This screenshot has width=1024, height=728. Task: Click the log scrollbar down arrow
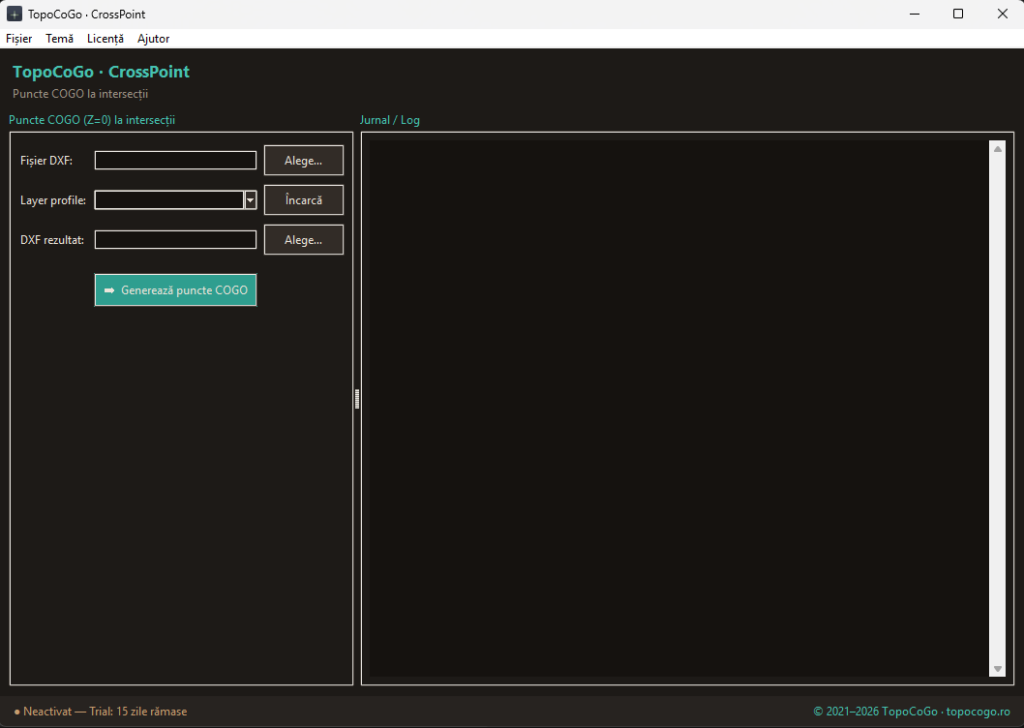997,669
